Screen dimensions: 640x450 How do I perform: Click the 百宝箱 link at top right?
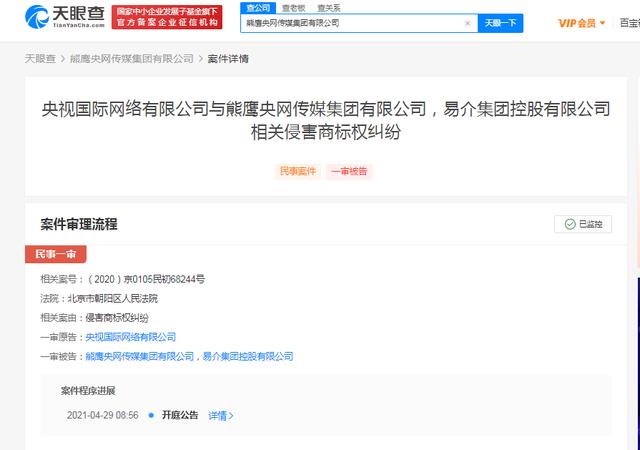(x=631, y=22)
